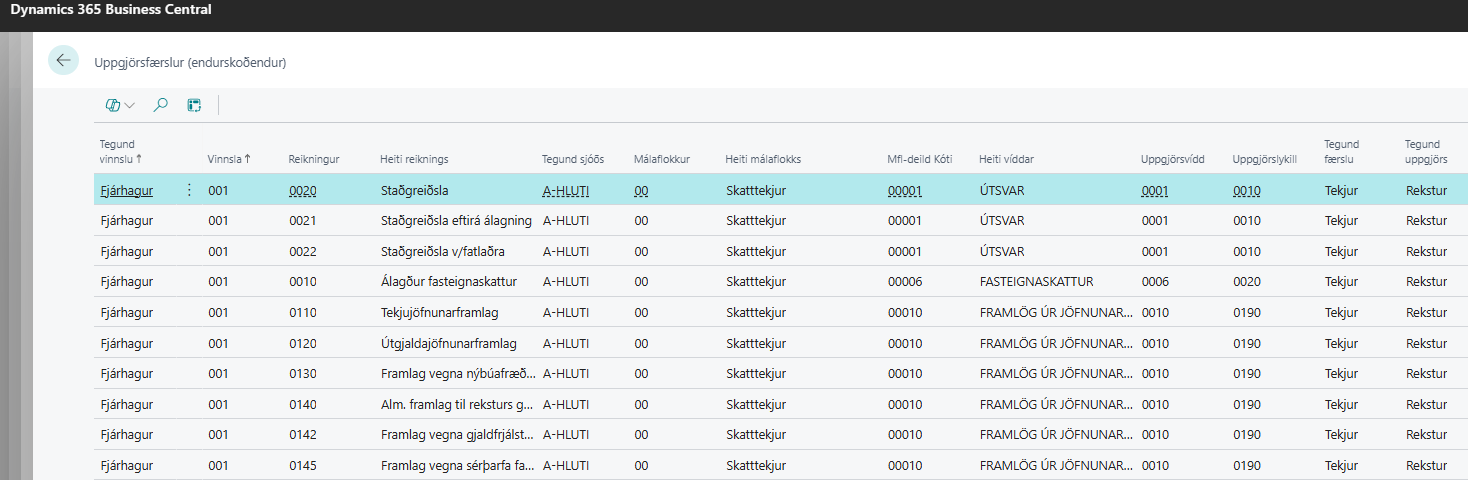Click the back arrow button
This screenshot has width=1468, height=480.
click(63, 61)
